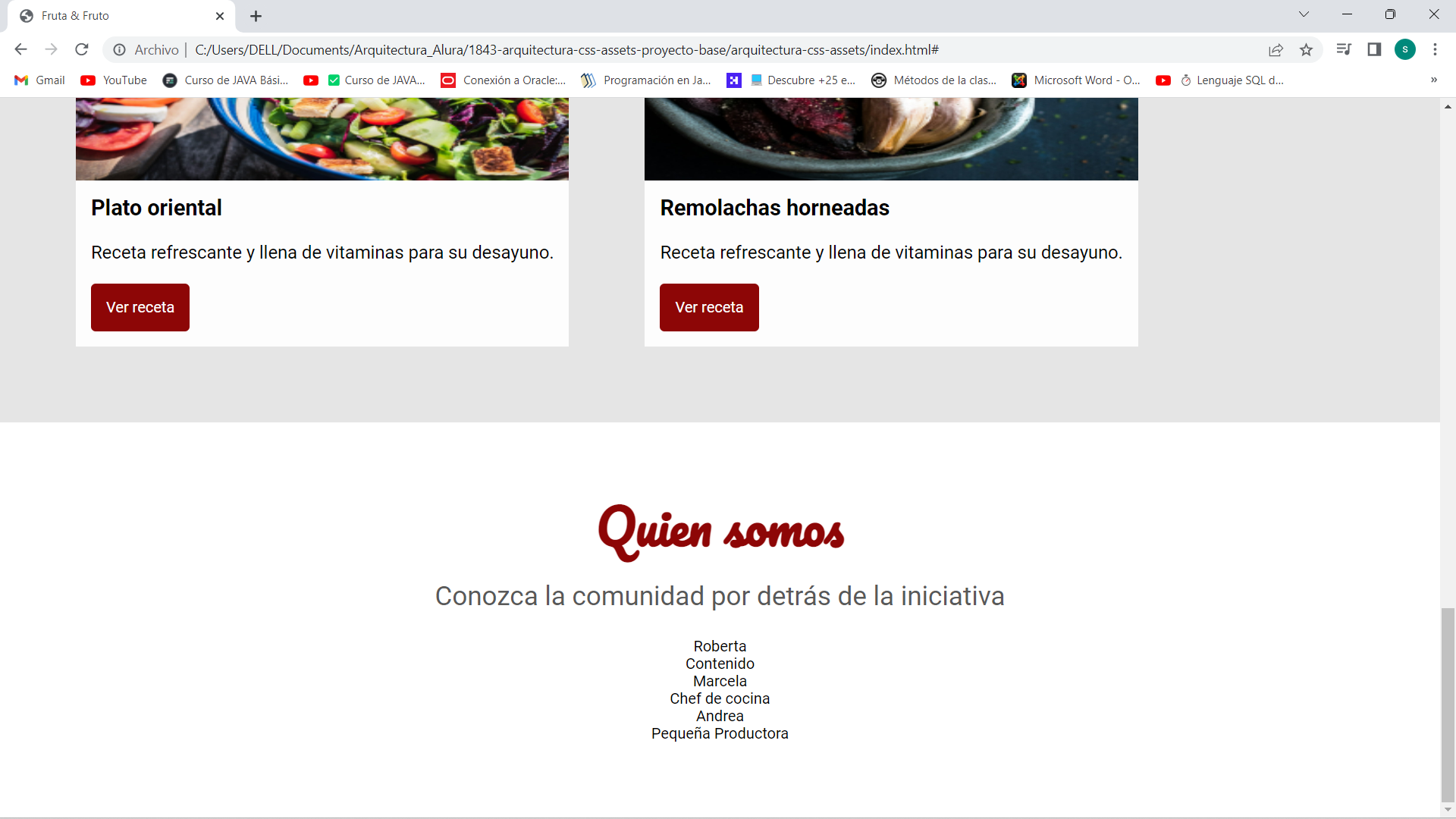Click Ver receta button for Remolachas horneadas
The image size is (1456, 819).
coord(709,307)
